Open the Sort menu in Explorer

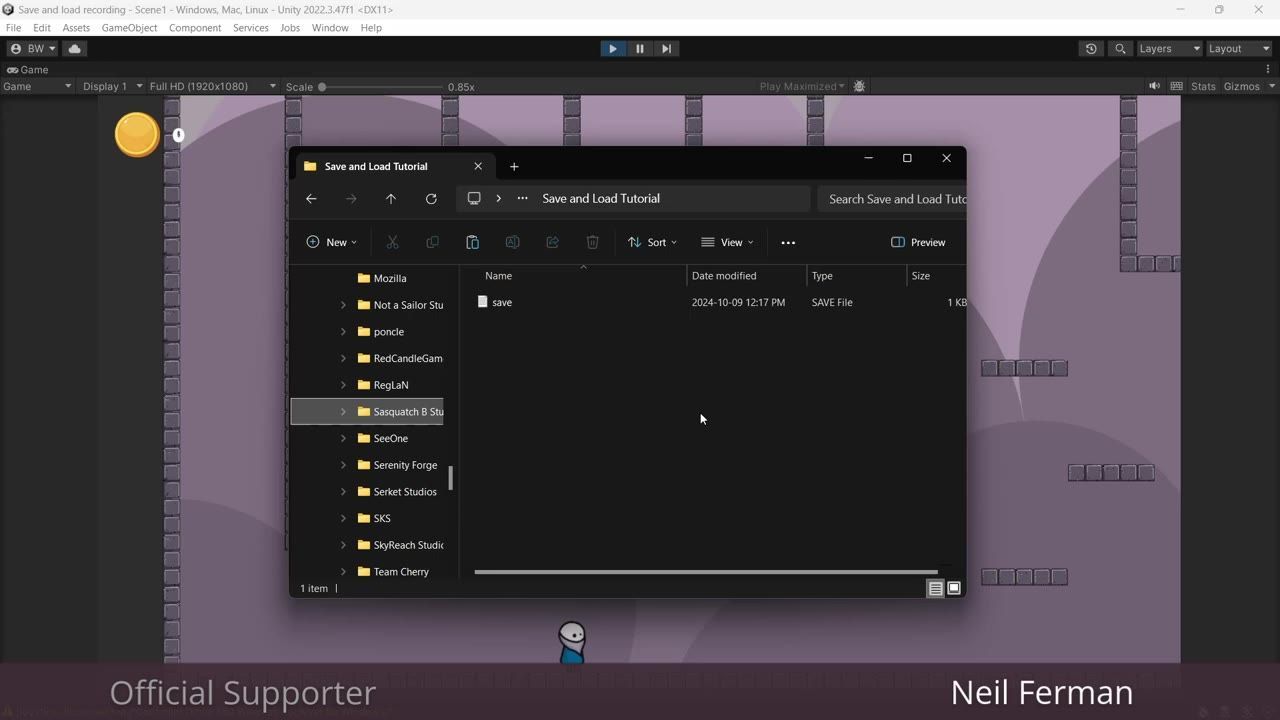(x=652, y=242)
